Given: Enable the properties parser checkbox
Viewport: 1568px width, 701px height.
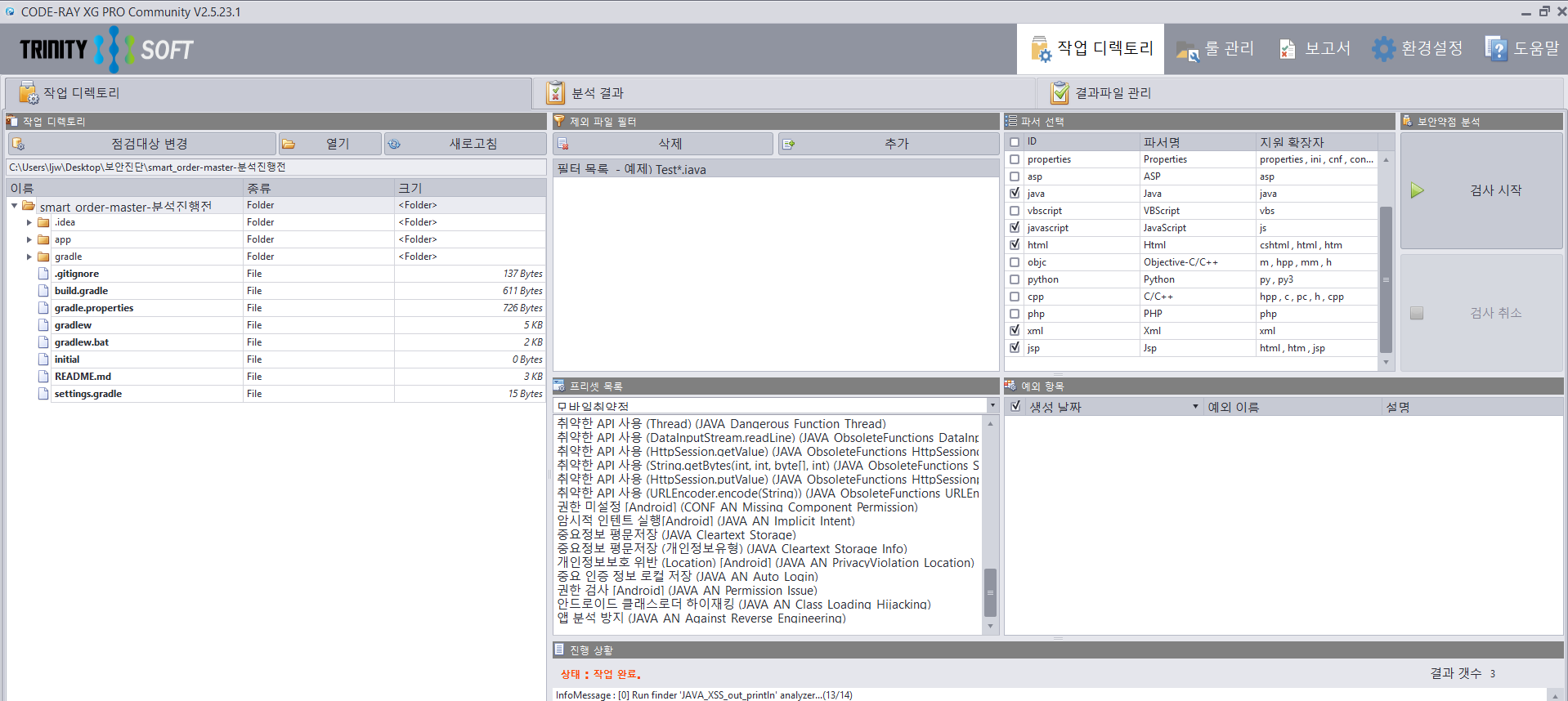Looking at the screenshot, I should tap(1015, 159).
